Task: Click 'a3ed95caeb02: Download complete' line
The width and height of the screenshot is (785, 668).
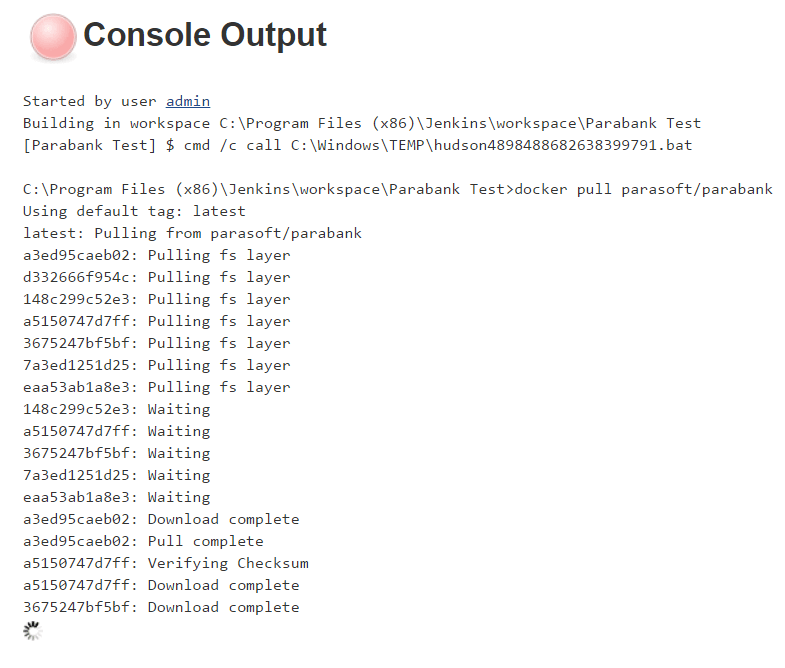Action: point(161,520)
